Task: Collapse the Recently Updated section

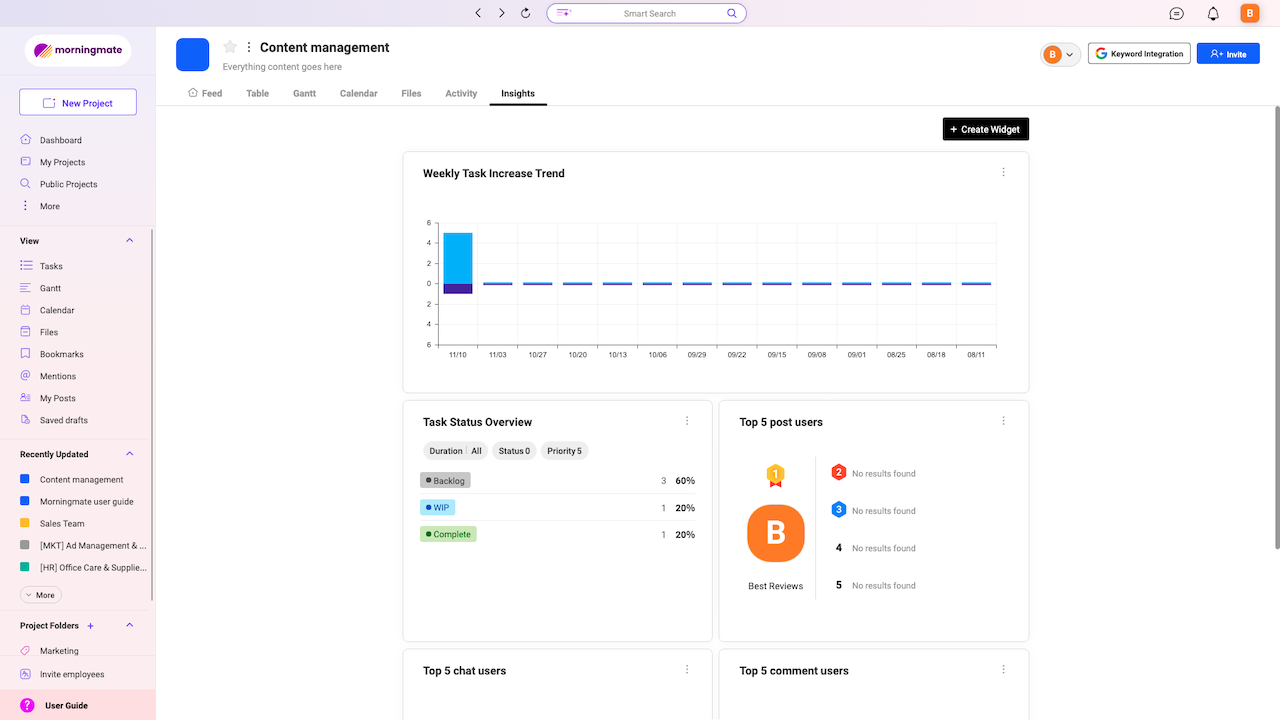Action: (x=129, y=454)
